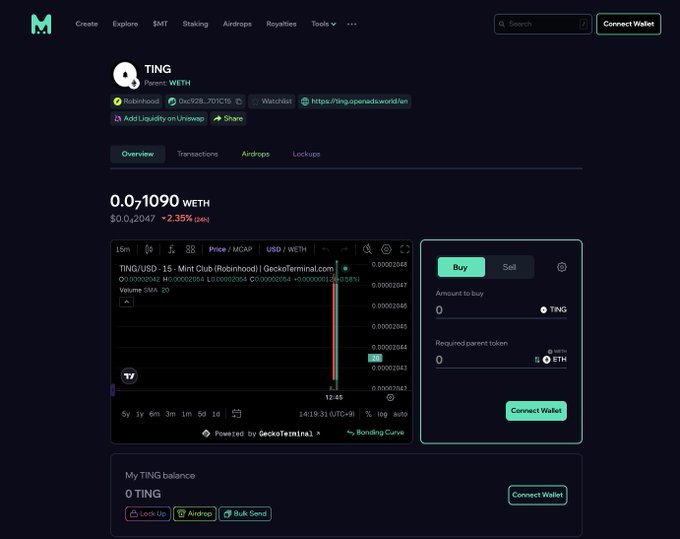The height and width of the screenshot is (539, 680).
Task: Open timezone selector 14:19:31 (UTC+9)
Action: [327, 414]
